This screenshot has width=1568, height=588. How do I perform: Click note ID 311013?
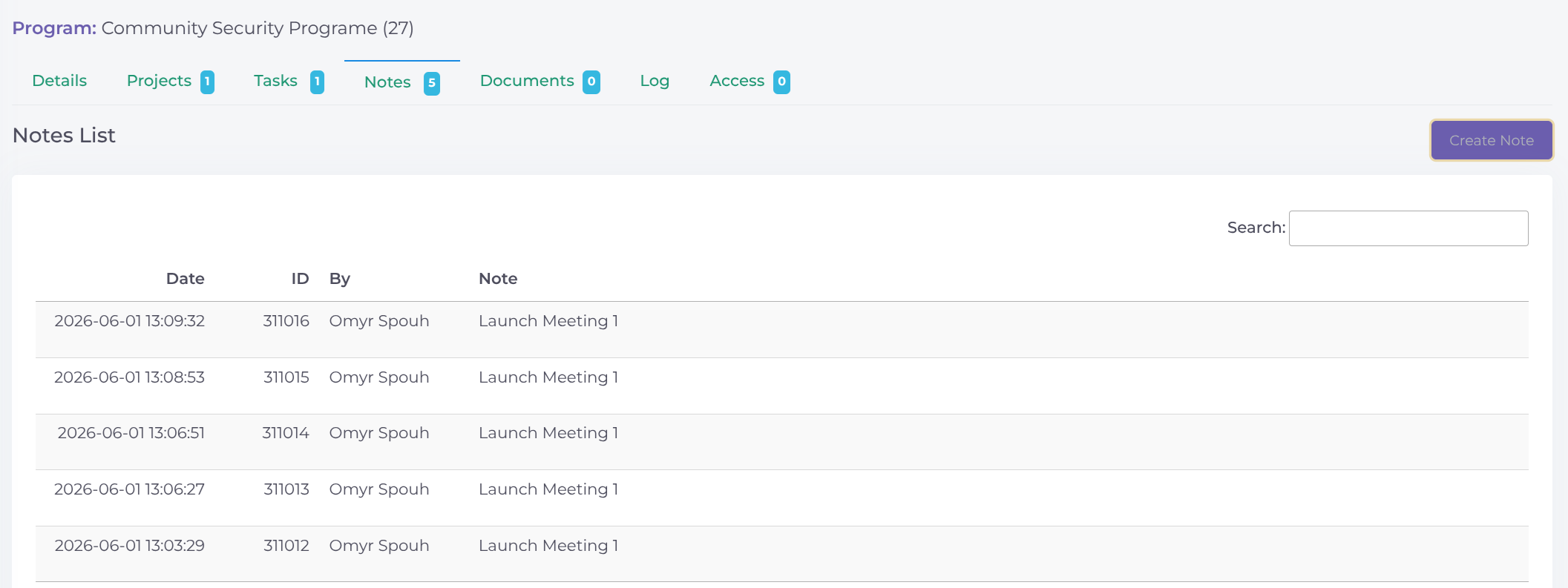[x=286, y=489]
